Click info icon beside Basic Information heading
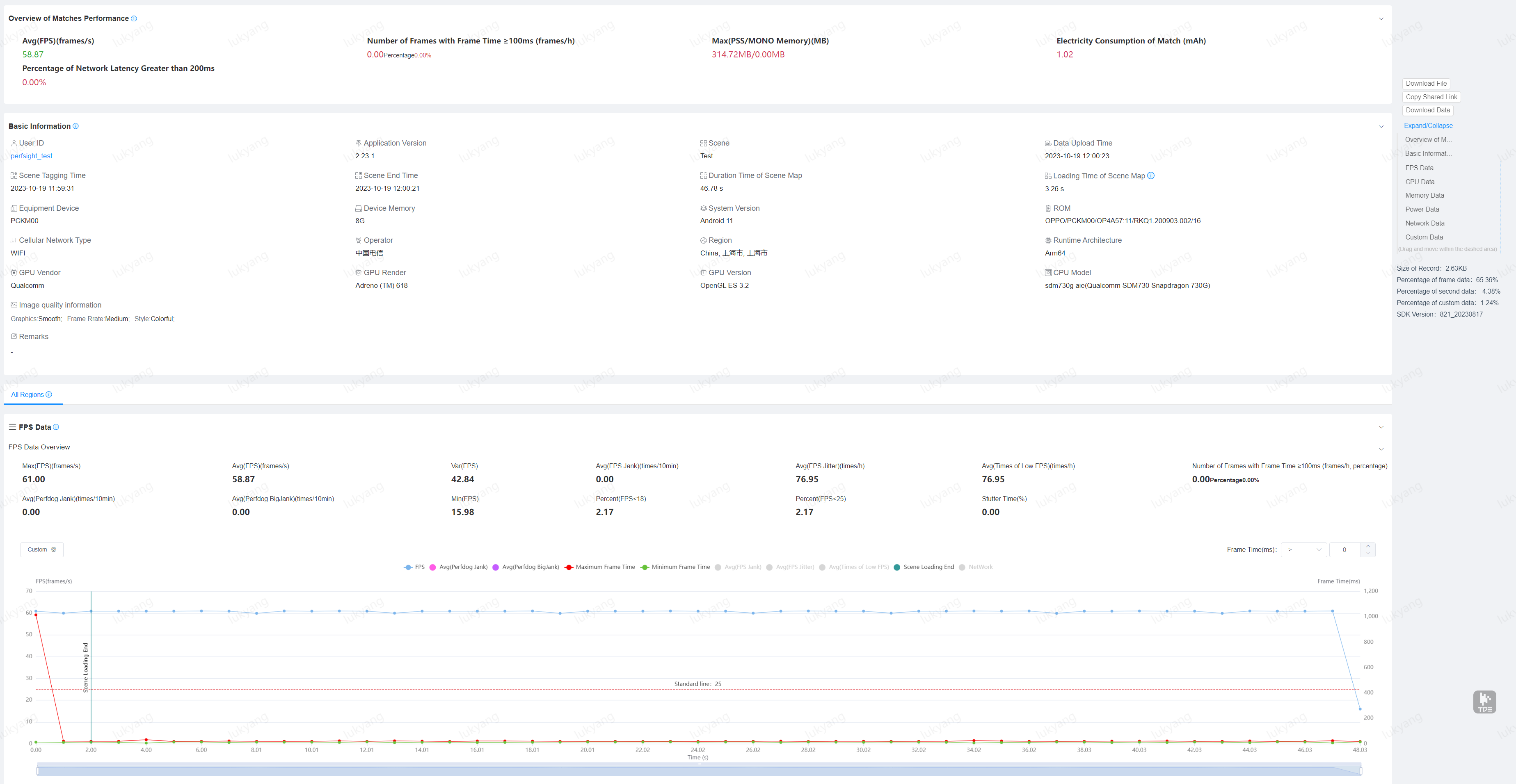Viewport: 1516px width, 784px height. click(x=75, y=126)
